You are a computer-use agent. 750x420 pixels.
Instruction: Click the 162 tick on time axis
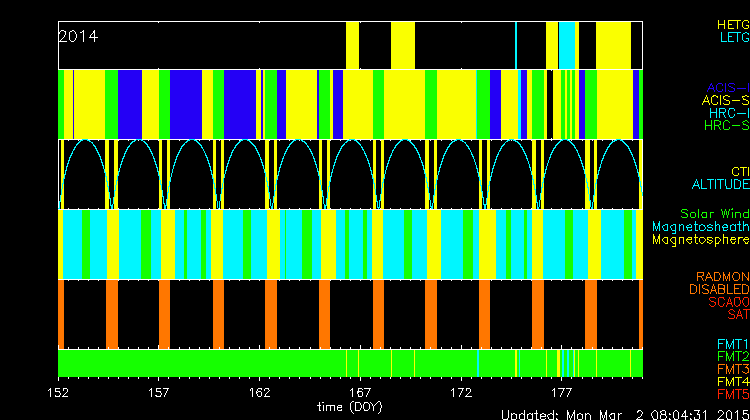pyautogui.click(x=261, y=393)
